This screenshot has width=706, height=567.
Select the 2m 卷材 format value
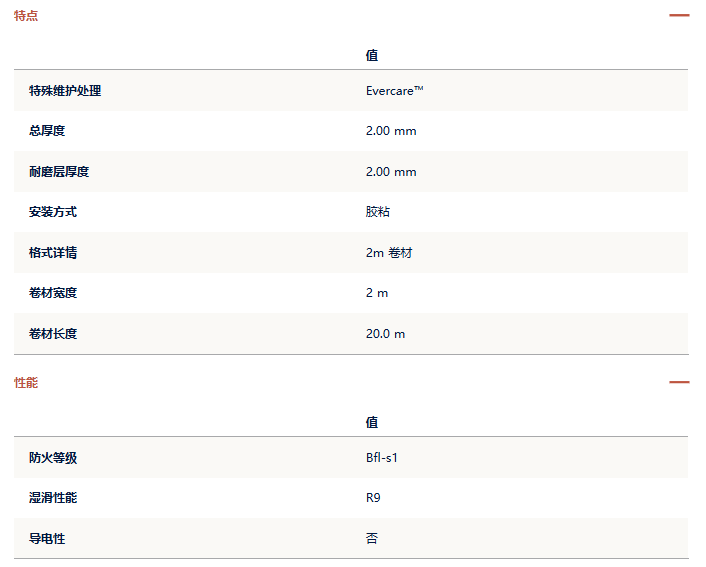tap(389, 253)
